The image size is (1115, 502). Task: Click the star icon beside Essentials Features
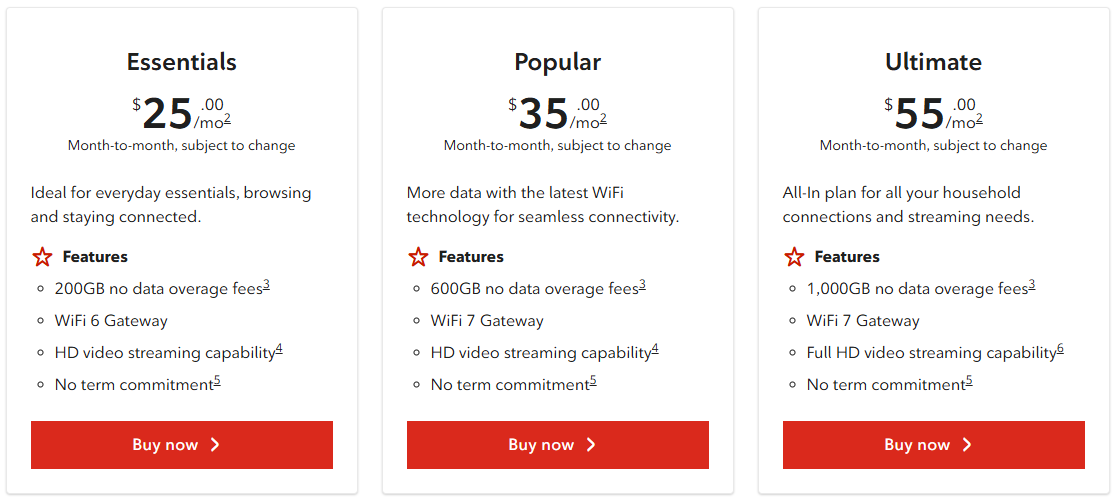tap(42, 257)
